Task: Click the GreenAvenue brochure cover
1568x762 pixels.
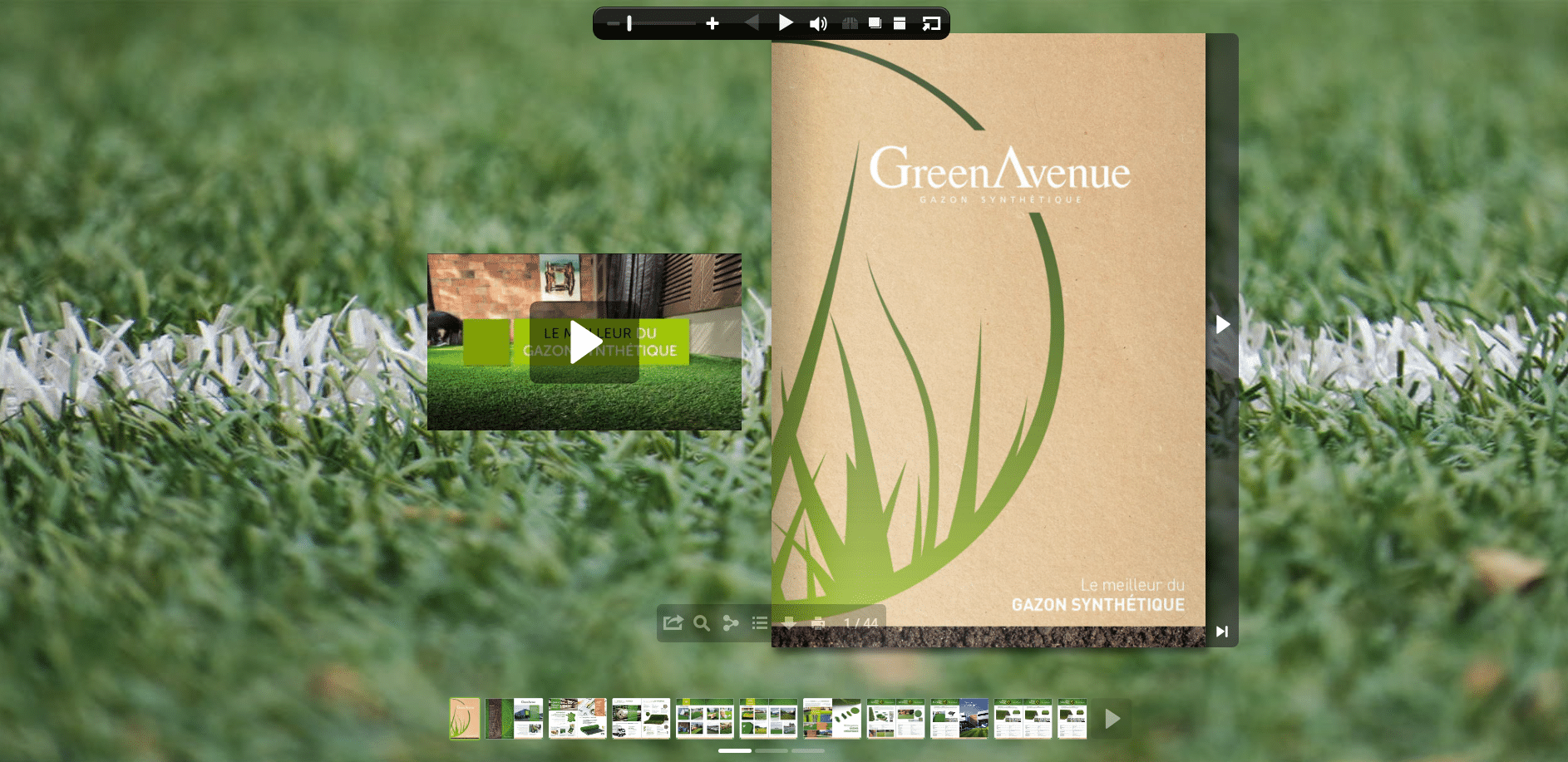Action: tap(989, 340)
